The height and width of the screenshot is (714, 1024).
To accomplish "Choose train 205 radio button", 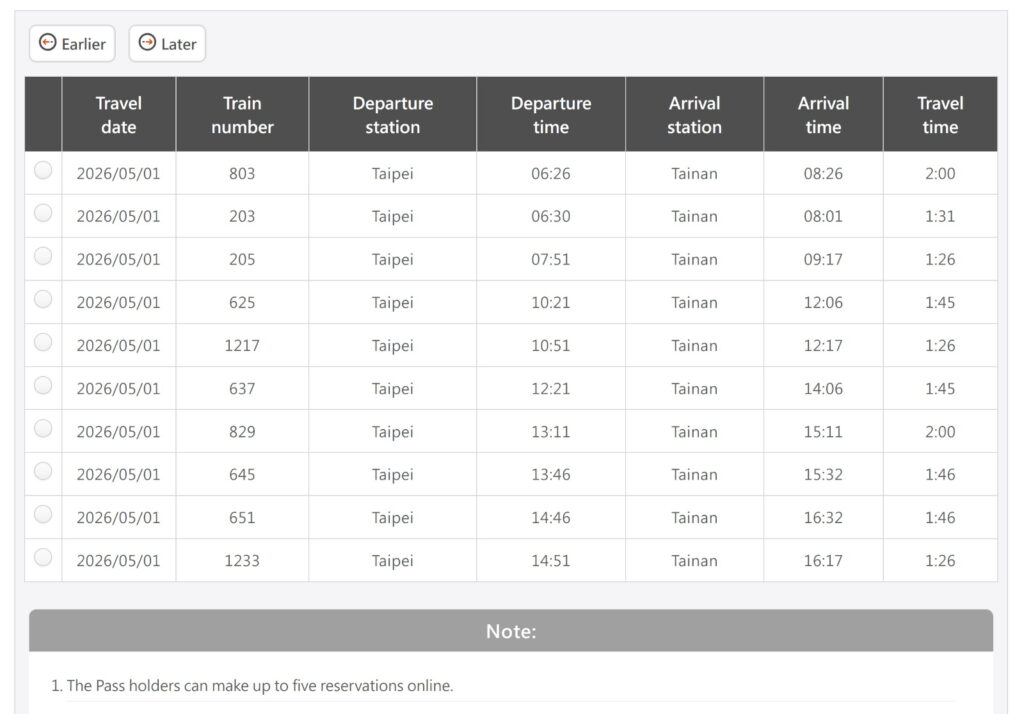I will pyautogui.click(x=43, y=256).
